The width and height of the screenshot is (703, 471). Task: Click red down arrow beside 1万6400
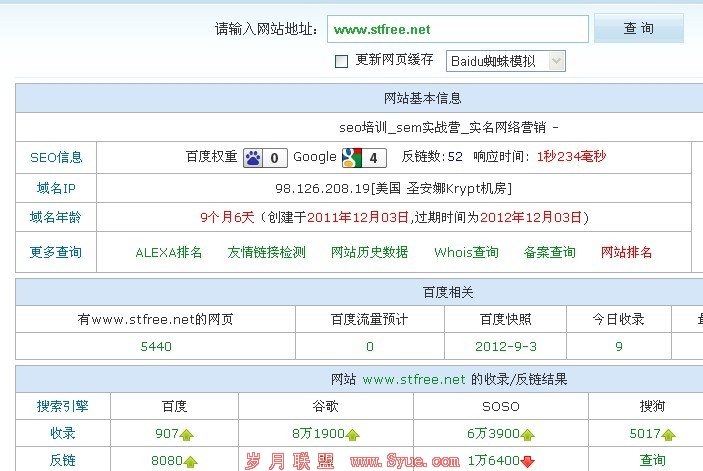527,461
